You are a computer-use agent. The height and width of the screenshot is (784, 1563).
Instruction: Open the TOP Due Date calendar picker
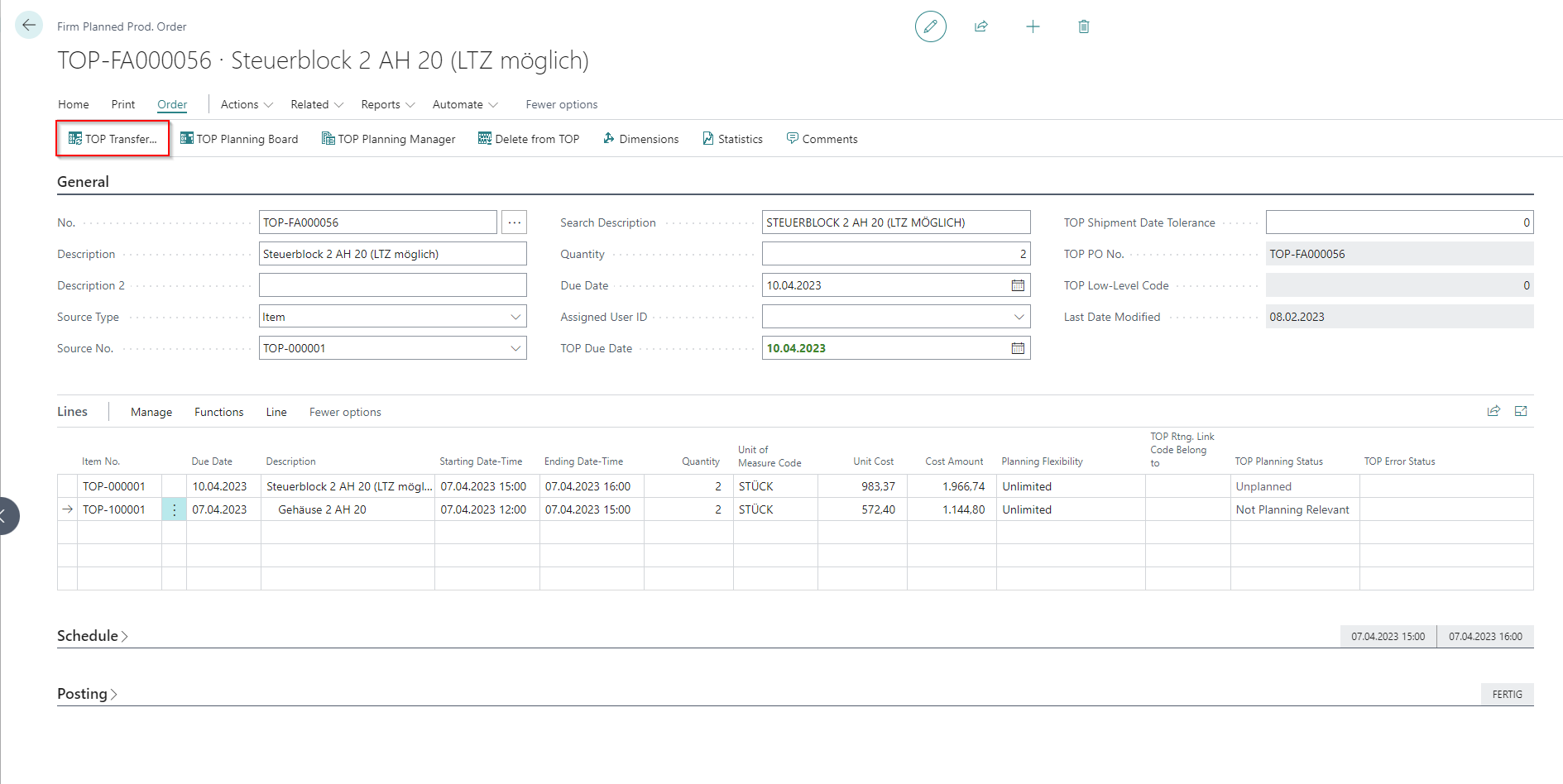tap(1018, 348)
